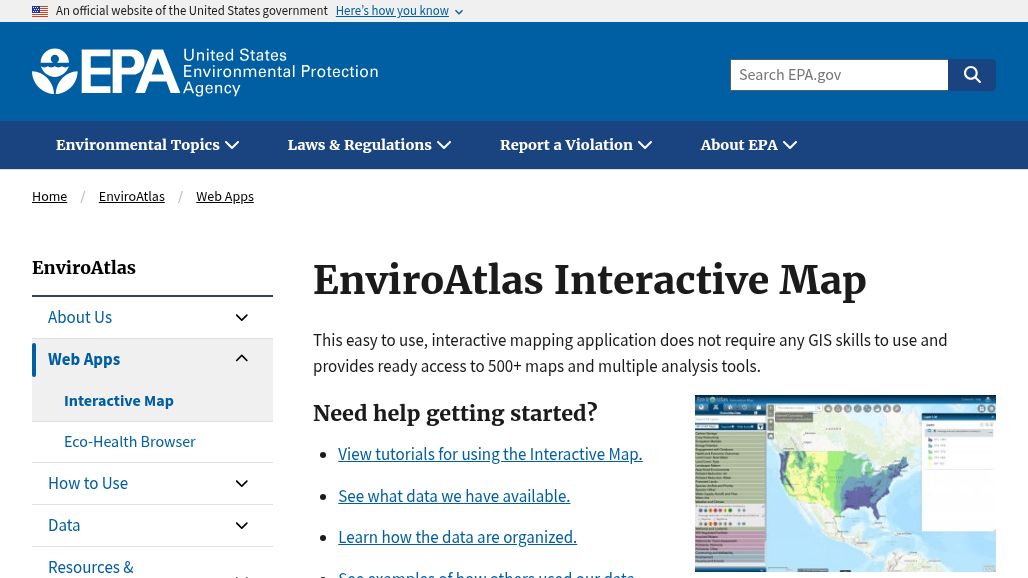Open Eco-Health Browser in the sidebar
The height and width of the screenshot is (578, 1028).
pyautogui.click(x=130, y=442)
